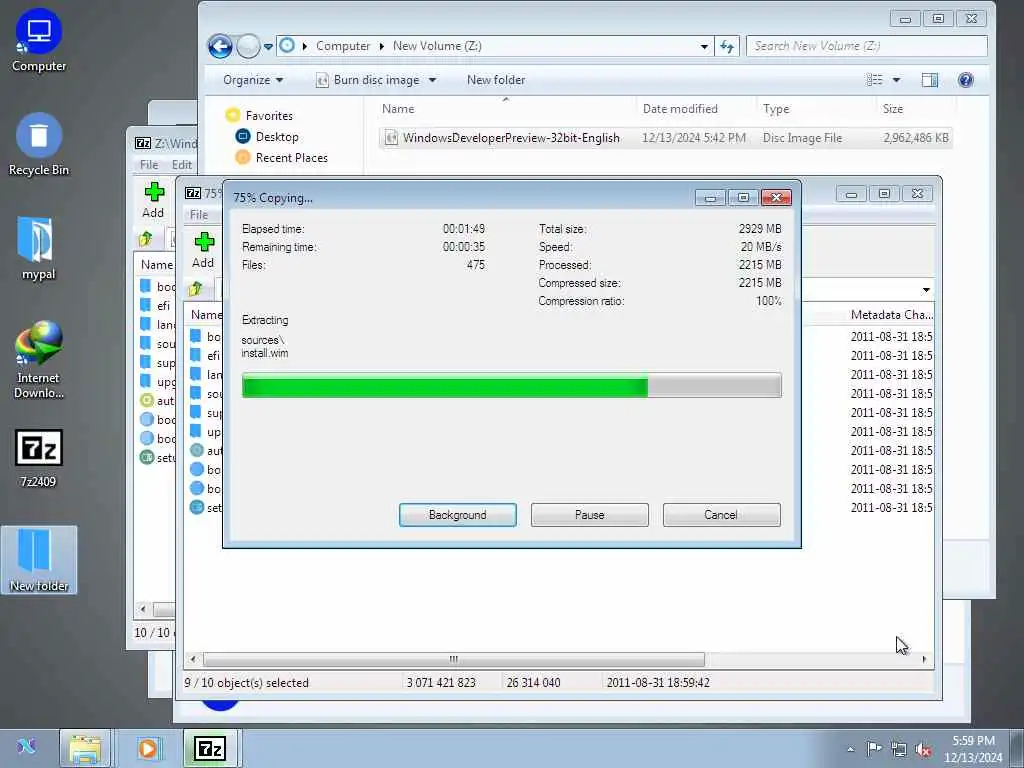Open Windows Media Player taskbar icon
Image resolution: width=1024 pixels, height=768 pixels.
148,748
